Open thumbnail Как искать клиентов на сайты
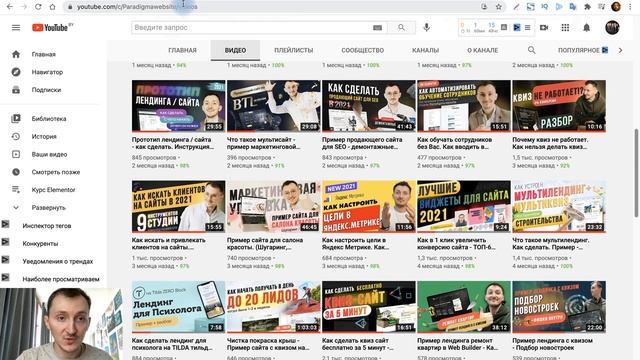 [x=178, y=206]
